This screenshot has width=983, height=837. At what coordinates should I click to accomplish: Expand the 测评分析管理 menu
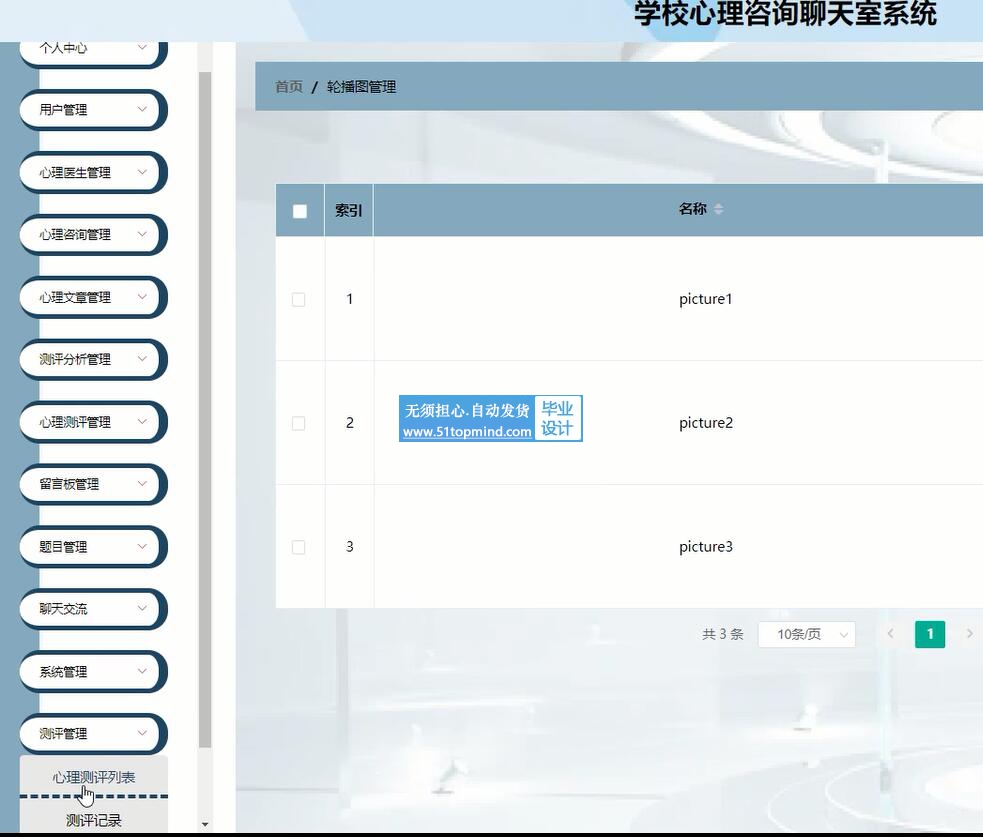click(x=92, y=359)
